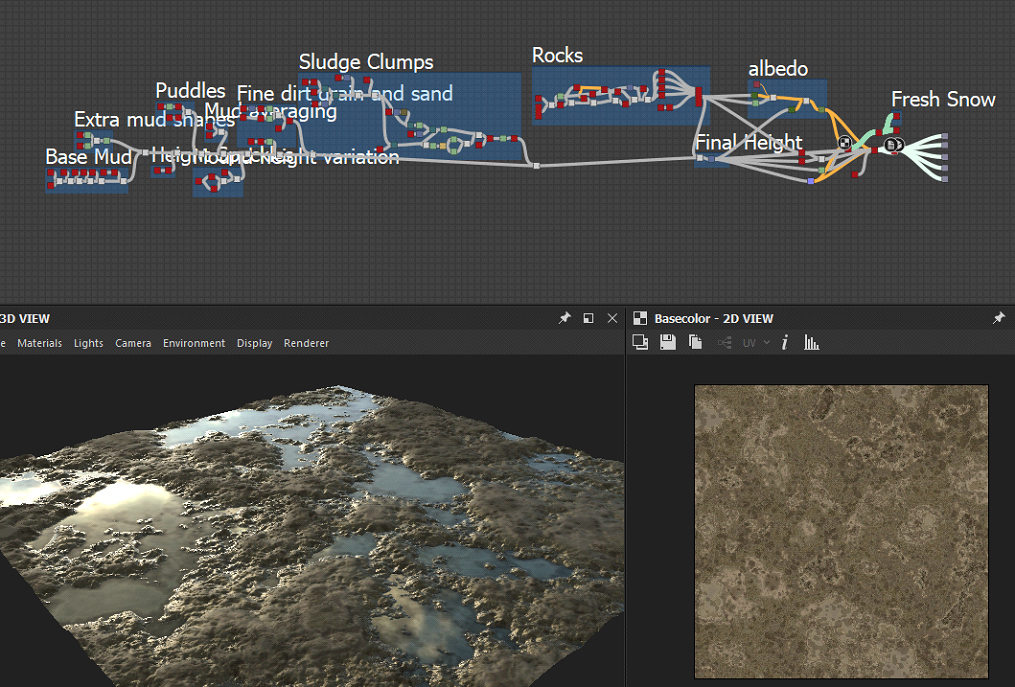Open the Renderer menu
Image resolution: width=1015 pixels, height=687 pixels.
coord(306,343)
